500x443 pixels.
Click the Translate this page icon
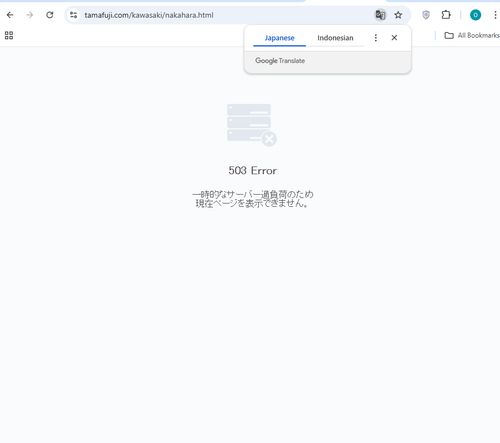tap(380, 15)
